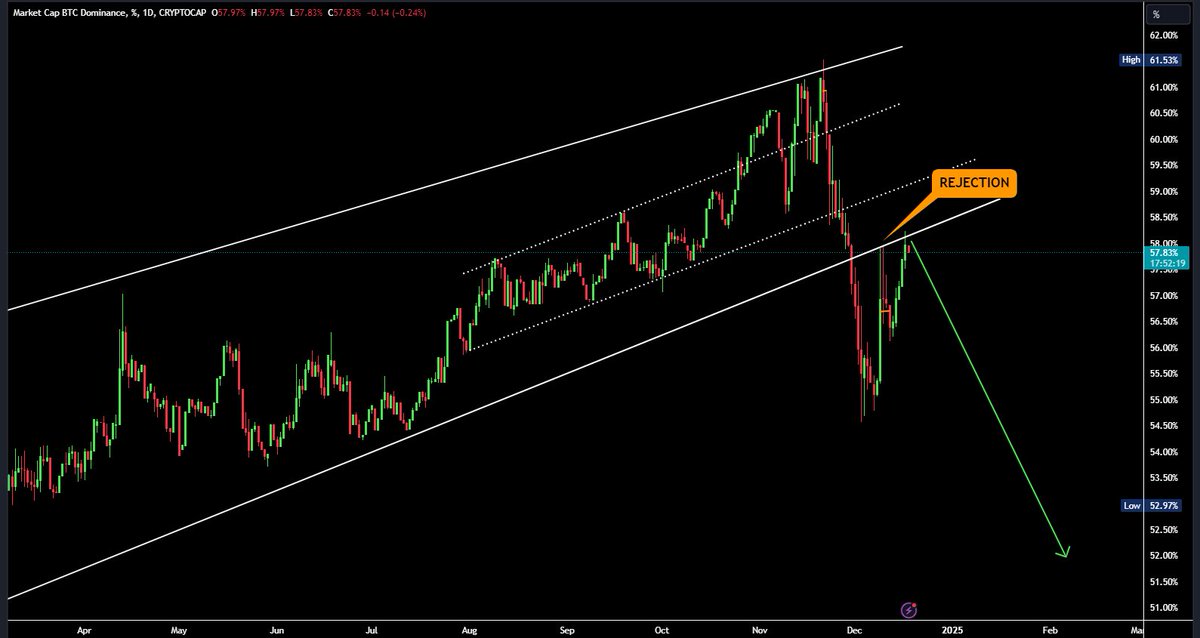
Task: Click the 51.00% price axis label
Action: click(x=1163, y=608)
